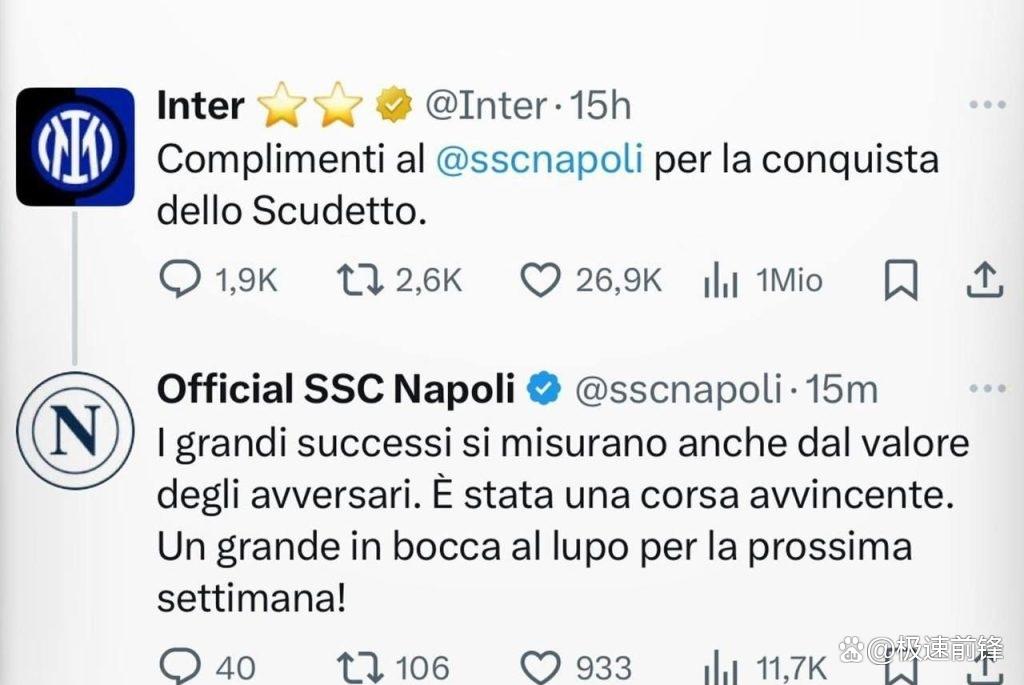This screenshot has width=1024, height=685.
Task: Like the Inter tweet
Action: [x=541, y=281]
